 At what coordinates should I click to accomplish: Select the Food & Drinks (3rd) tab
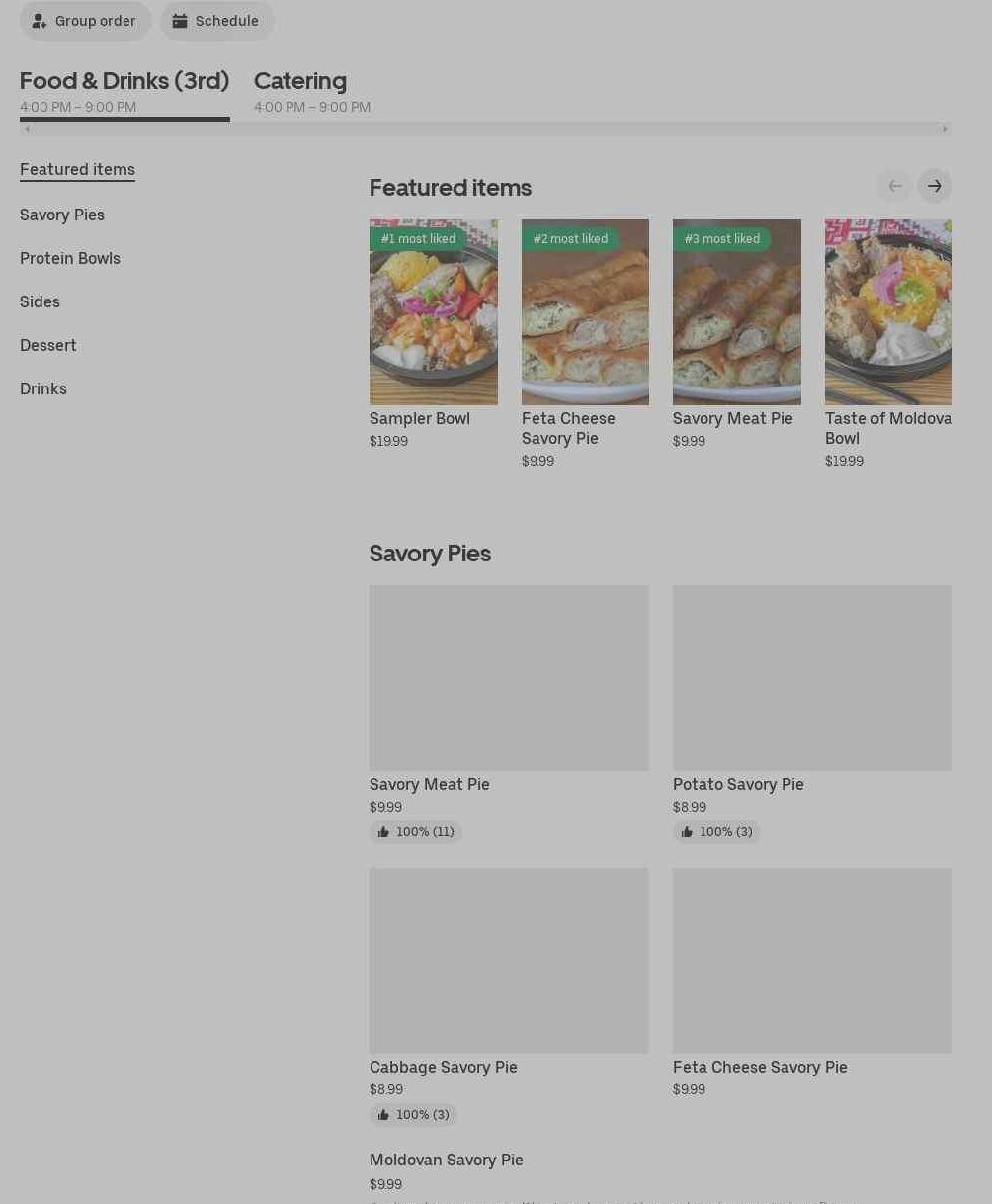coord(124,81)
